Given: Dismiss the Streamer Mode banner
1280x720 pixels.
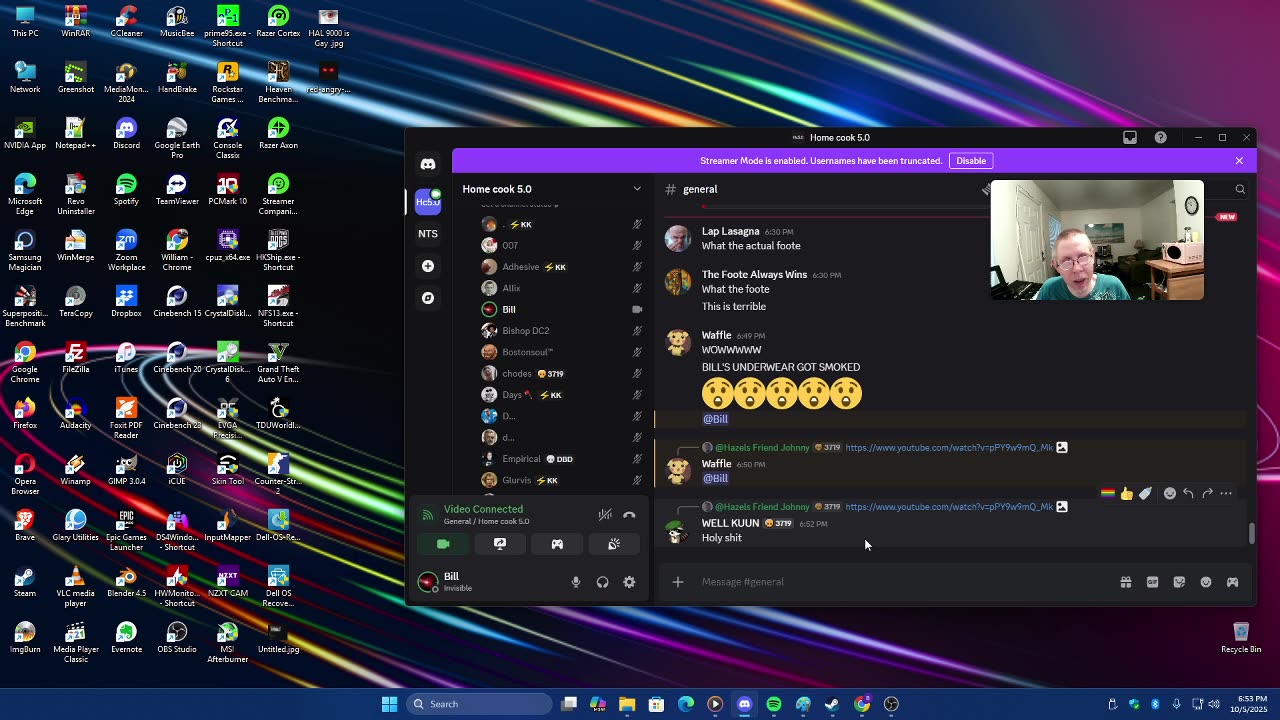Looking at the screenshot, I should (1239, 161).
